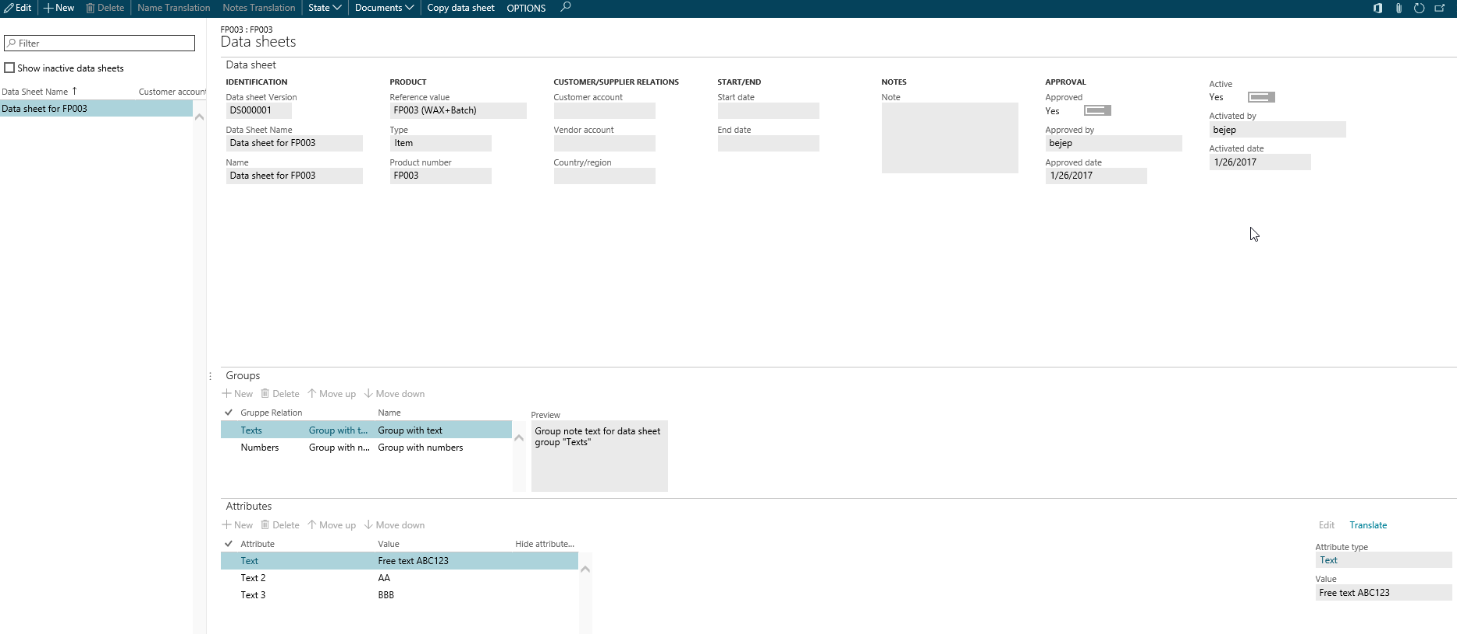The height and width of the screenshot is (634, 1457).
Task: Click the Edit pencil button in the action bar
Action: 18,8
